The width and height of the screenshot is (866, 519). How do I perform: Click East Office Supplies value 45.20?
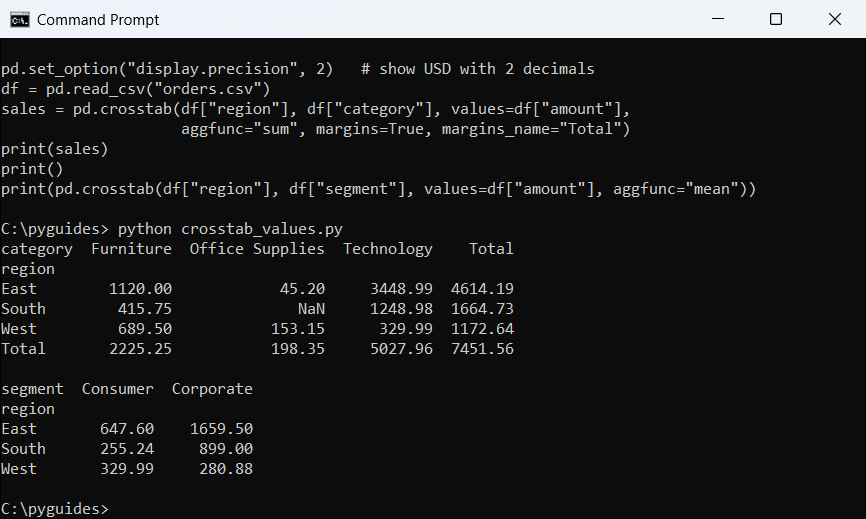tap(302, 289)
